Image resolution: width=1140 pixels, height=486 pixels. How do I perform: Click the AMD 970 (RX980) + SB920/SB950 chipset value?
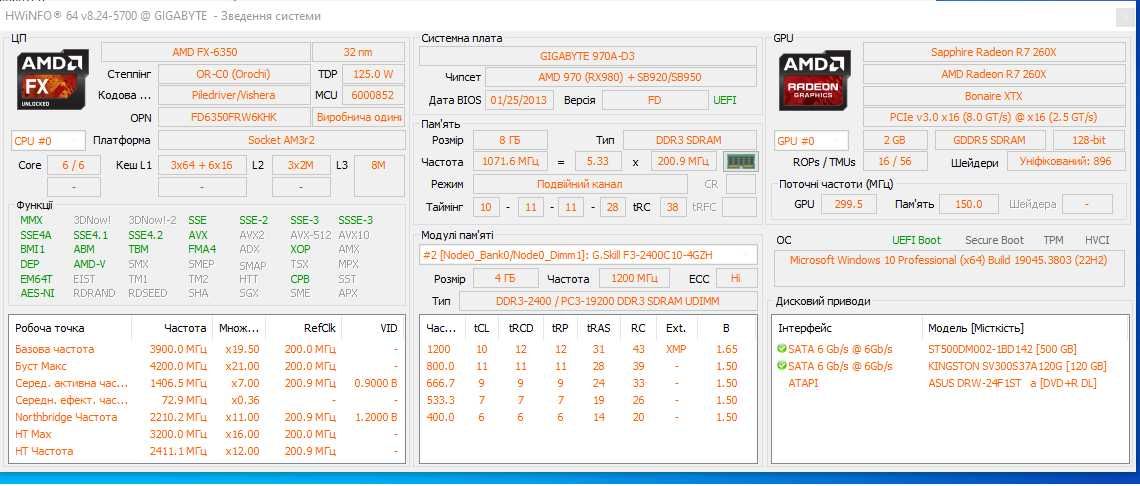click(x=620, y=77)
